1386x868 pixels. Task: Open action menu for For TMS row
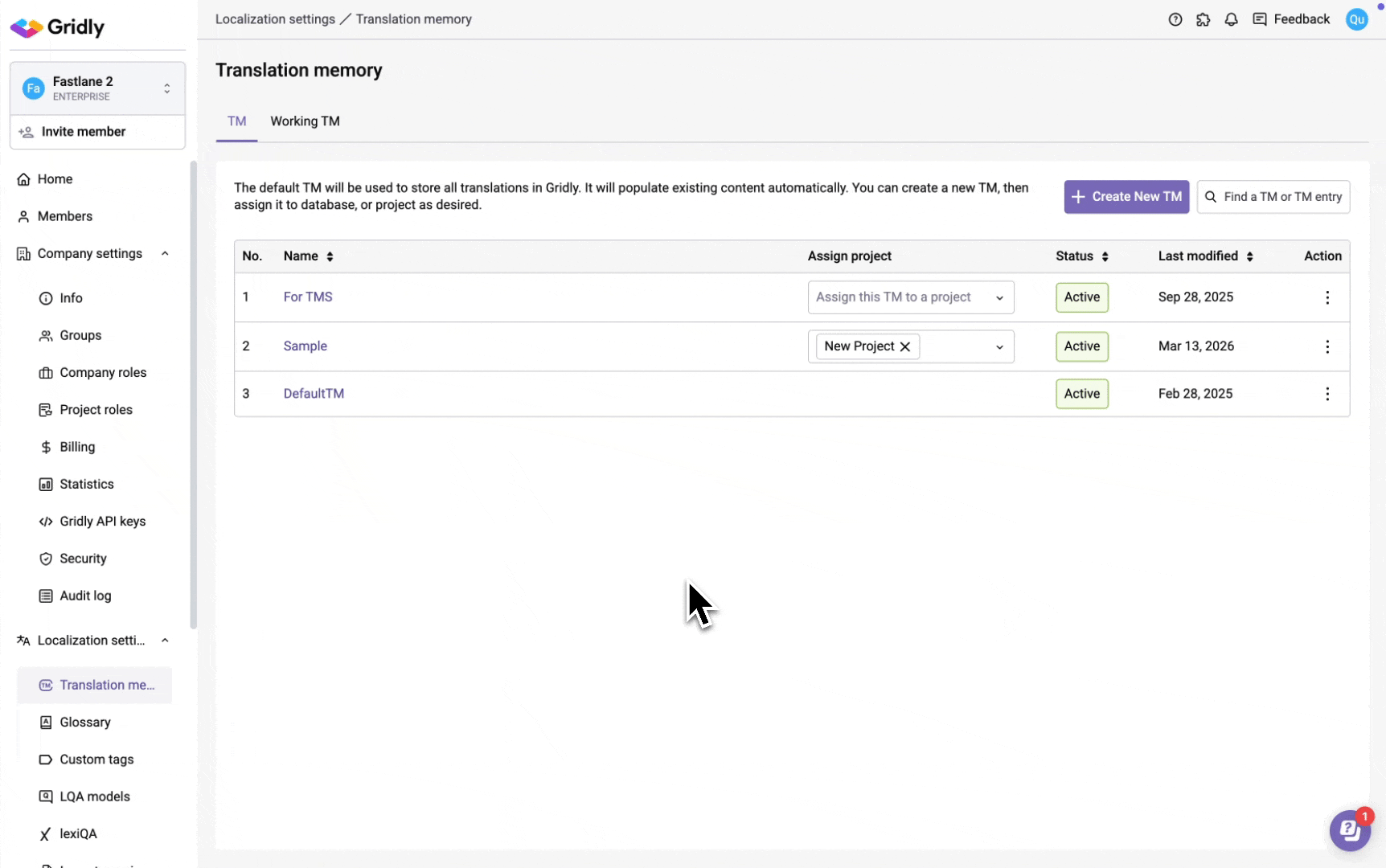(1327, 297)
